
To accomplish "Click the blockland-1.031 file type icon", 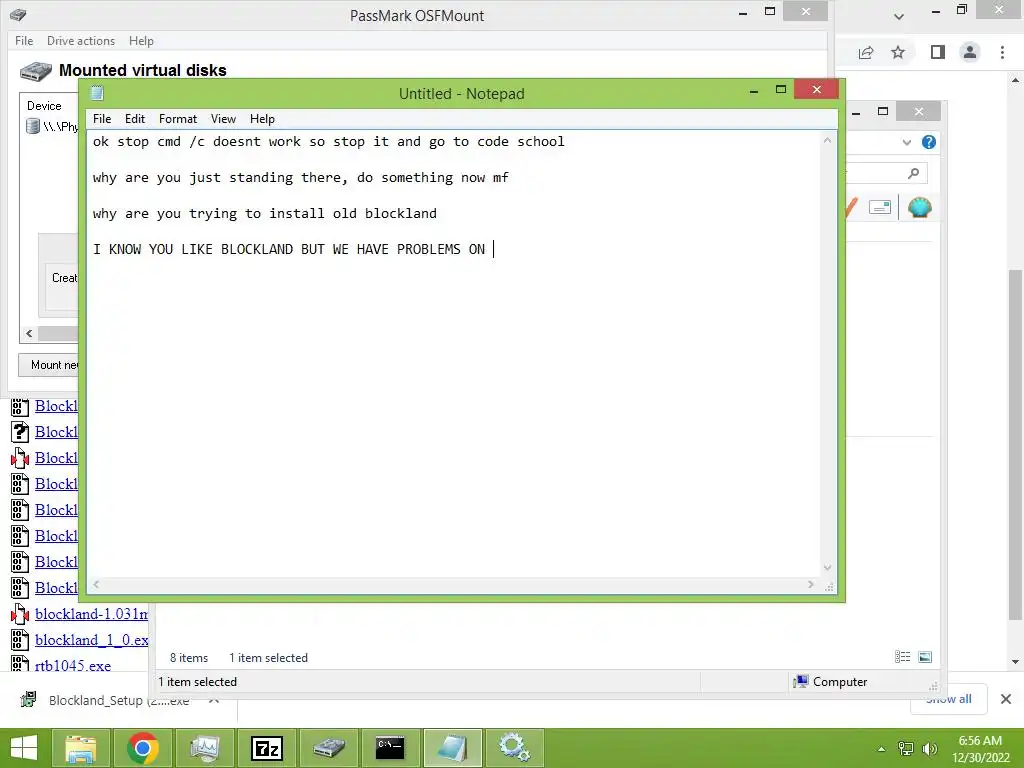I will click(x=20, y=614).
